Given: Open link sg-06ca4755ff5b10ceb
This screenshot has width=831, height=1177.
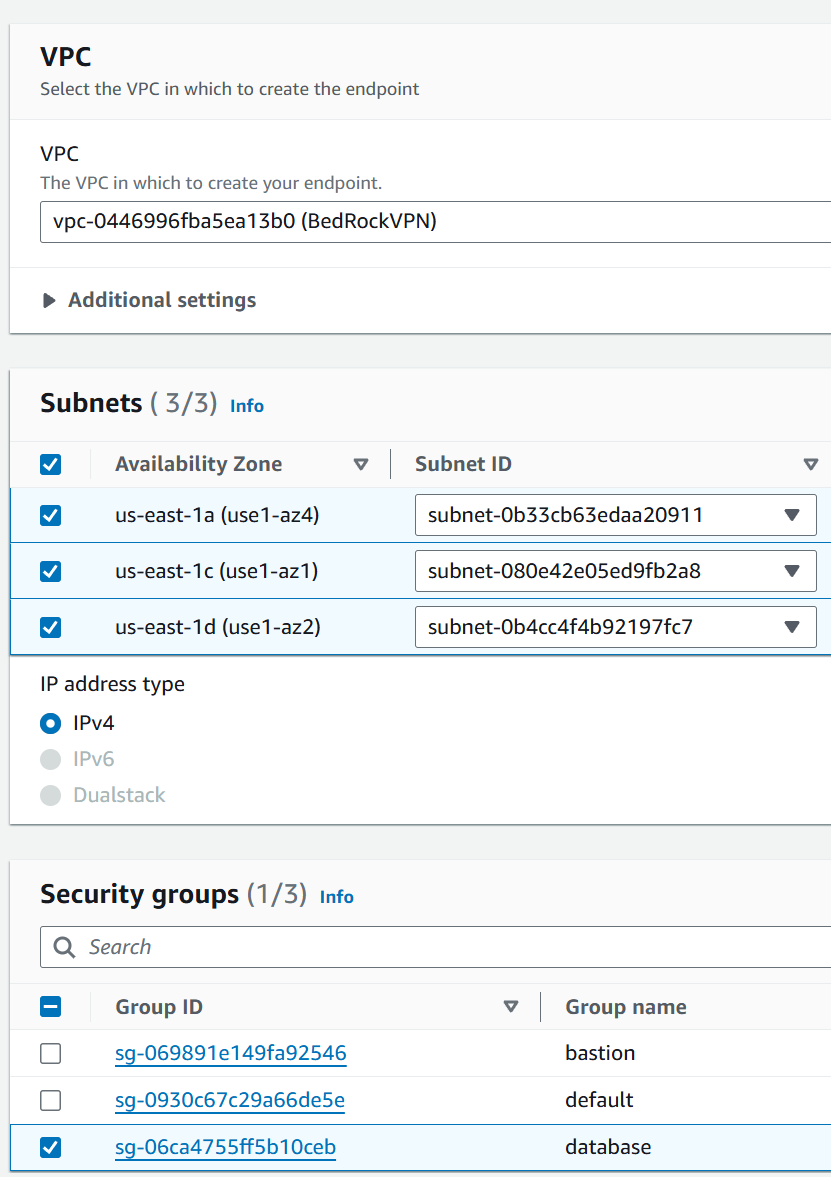Looking at the screenshot, I should (225, 1147).
